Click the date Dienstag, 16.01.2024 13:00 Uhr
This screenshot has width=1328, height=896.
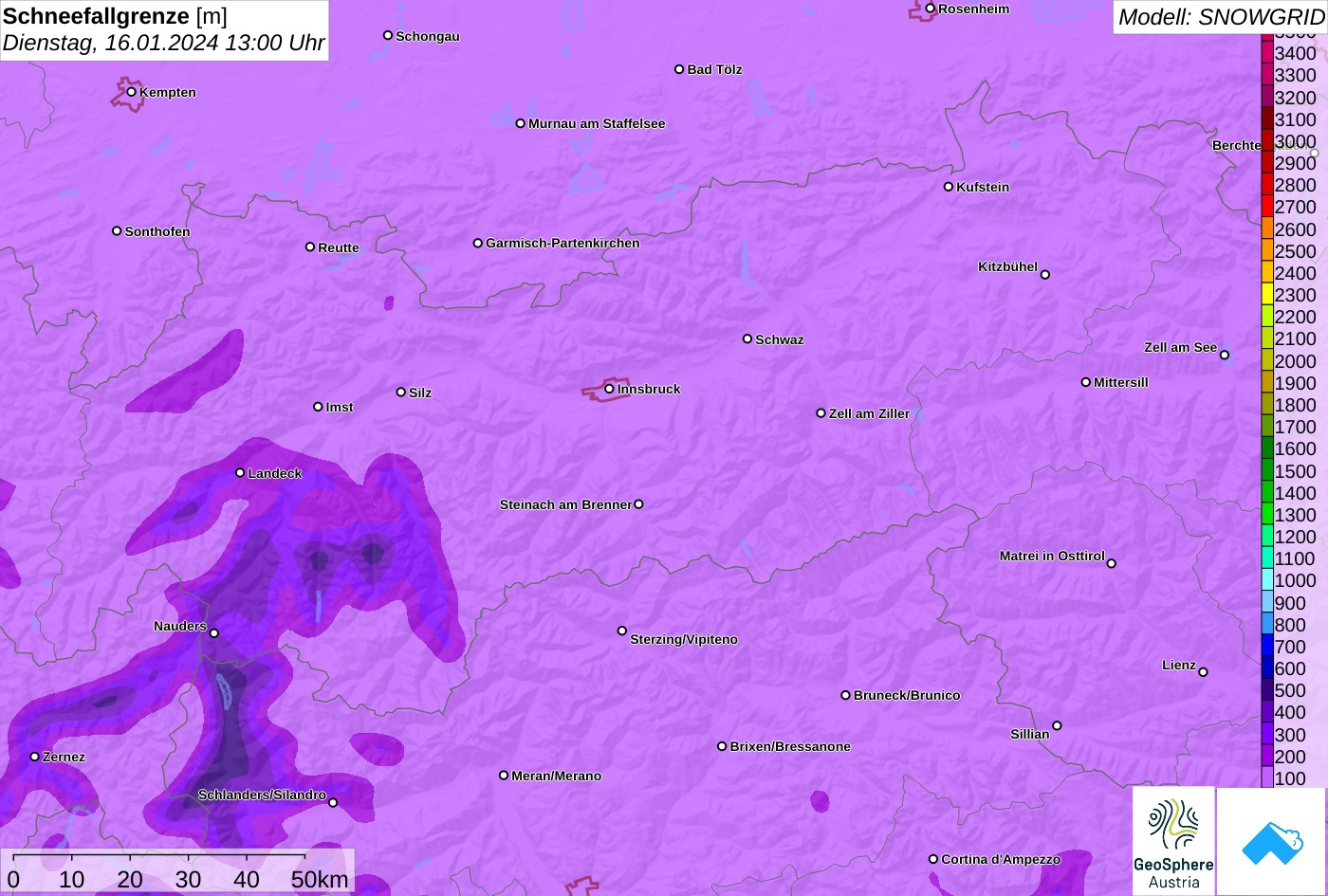pos(164,43)
